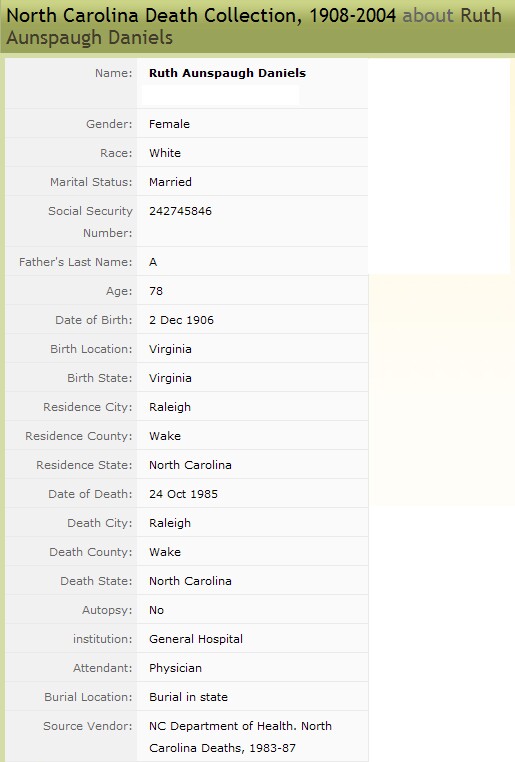Screen dimensions: 515x762
Task: Click the name Ruth Aunspaugh Daniels
Action: 227,73
